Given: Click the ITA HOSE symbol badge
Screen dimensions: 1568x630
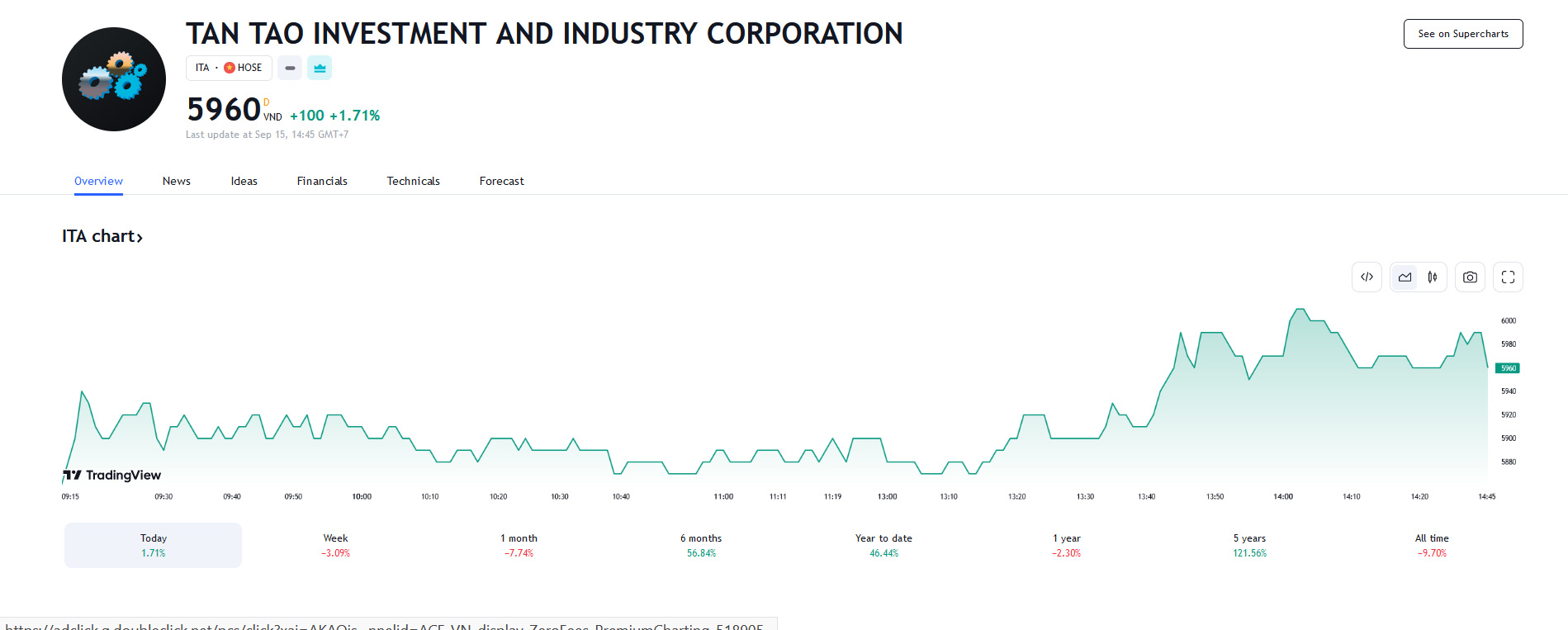Looking at the screenshot, I should pyautogui.click(x=229, y=68).
